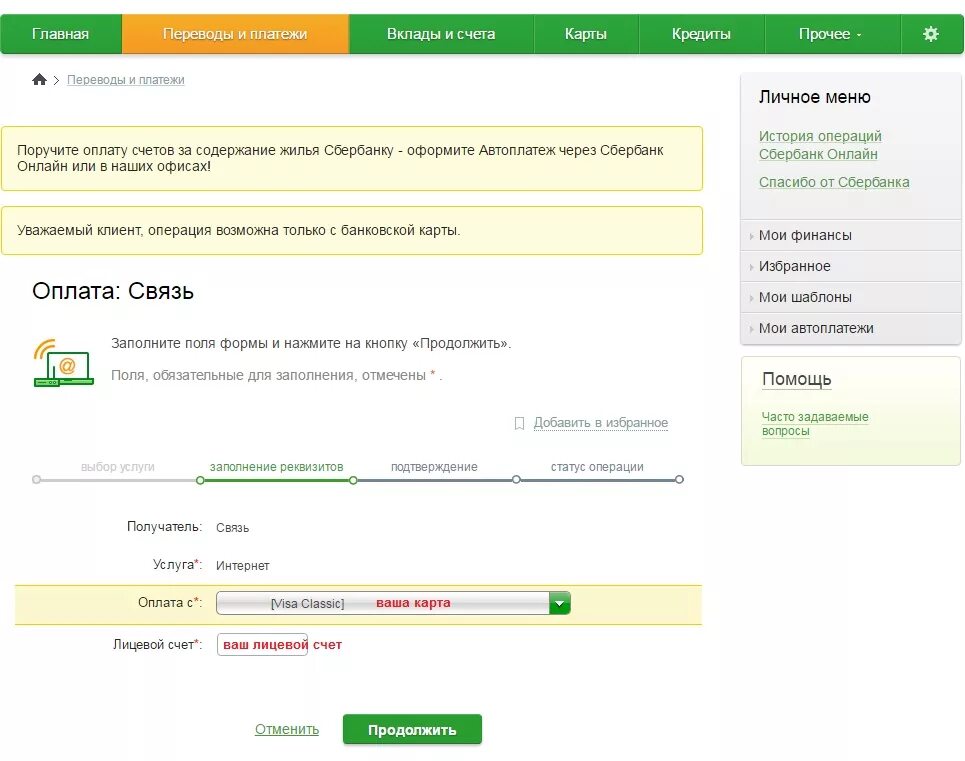Click the Переводы и платежи breadcrumb link

coord(126,80)
